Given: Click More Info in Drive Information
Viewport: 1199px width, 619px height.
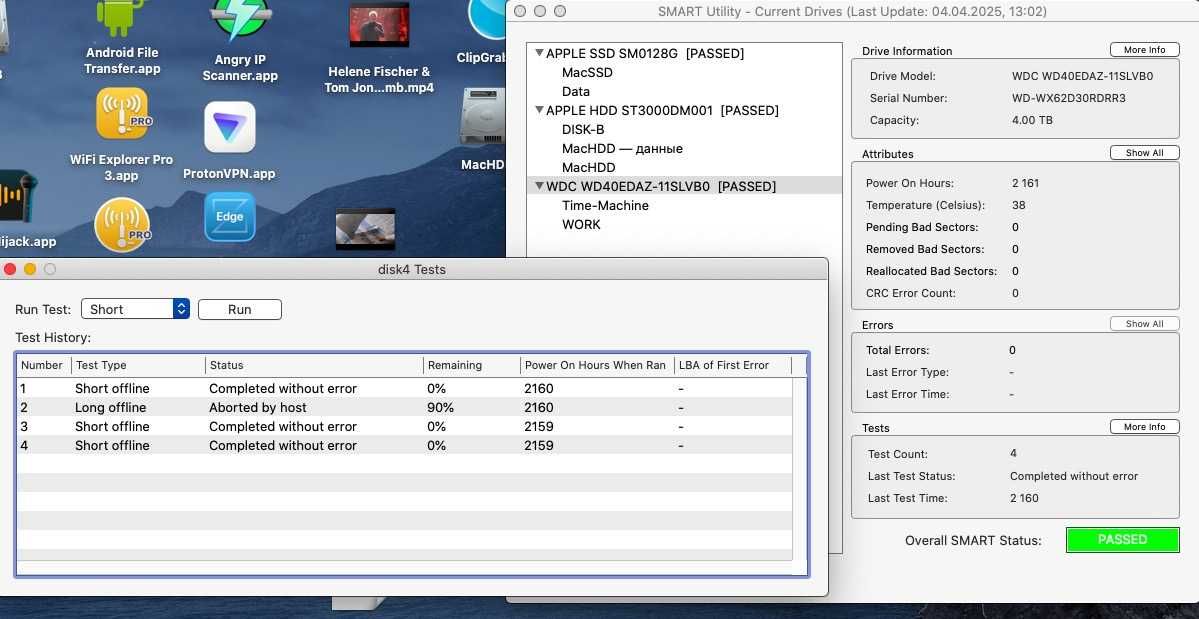Looking at the screenshot, I should point(1144,50).
